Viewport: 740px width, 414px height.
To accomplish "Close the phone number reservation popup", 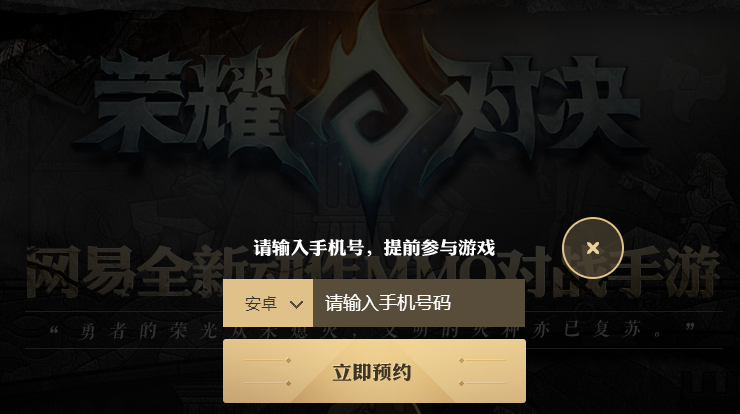I will coord(593,248).
